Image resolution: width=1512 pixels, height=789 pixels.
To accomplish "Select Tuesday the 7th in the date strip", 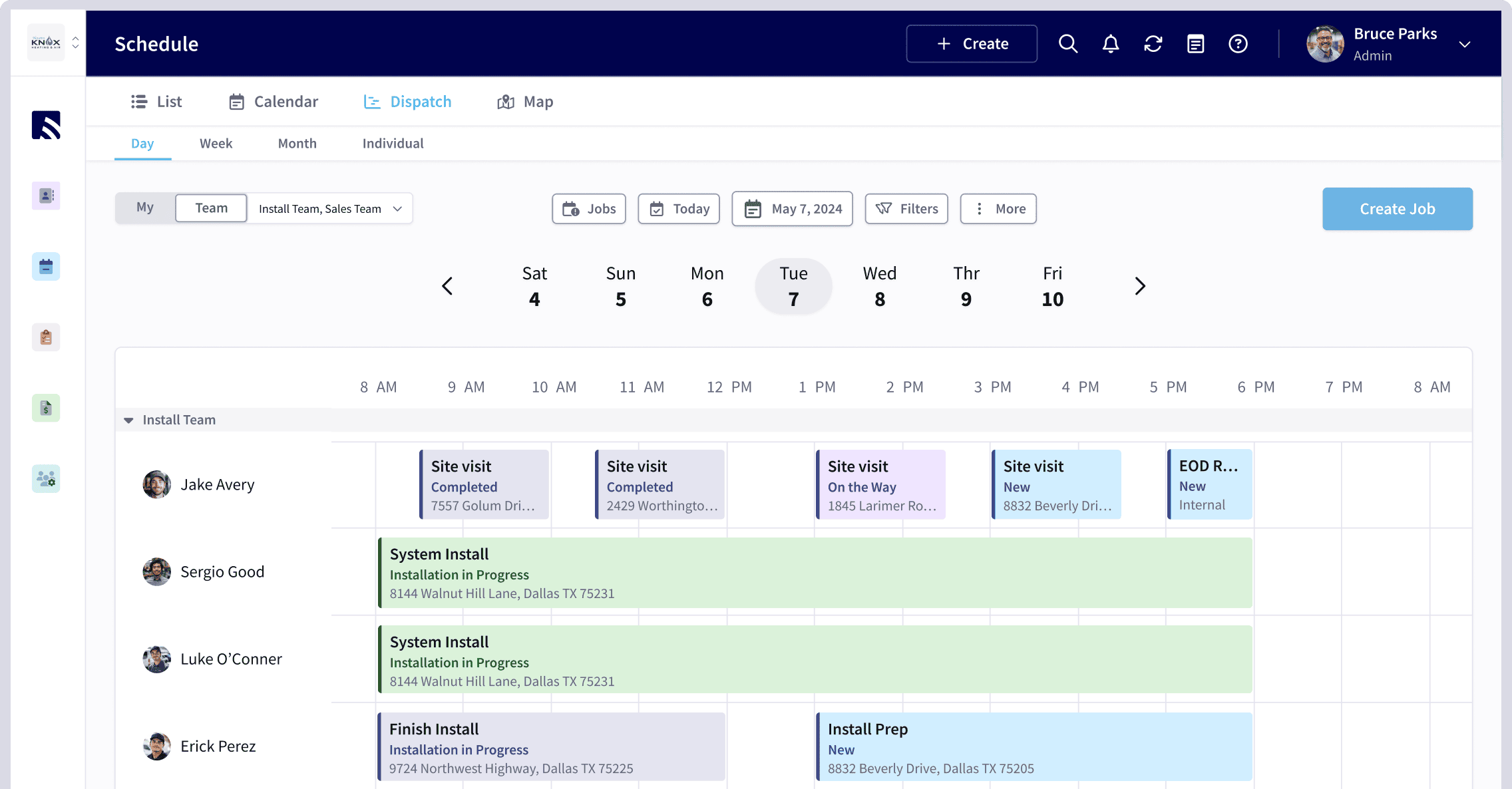I will click(793, 286).
